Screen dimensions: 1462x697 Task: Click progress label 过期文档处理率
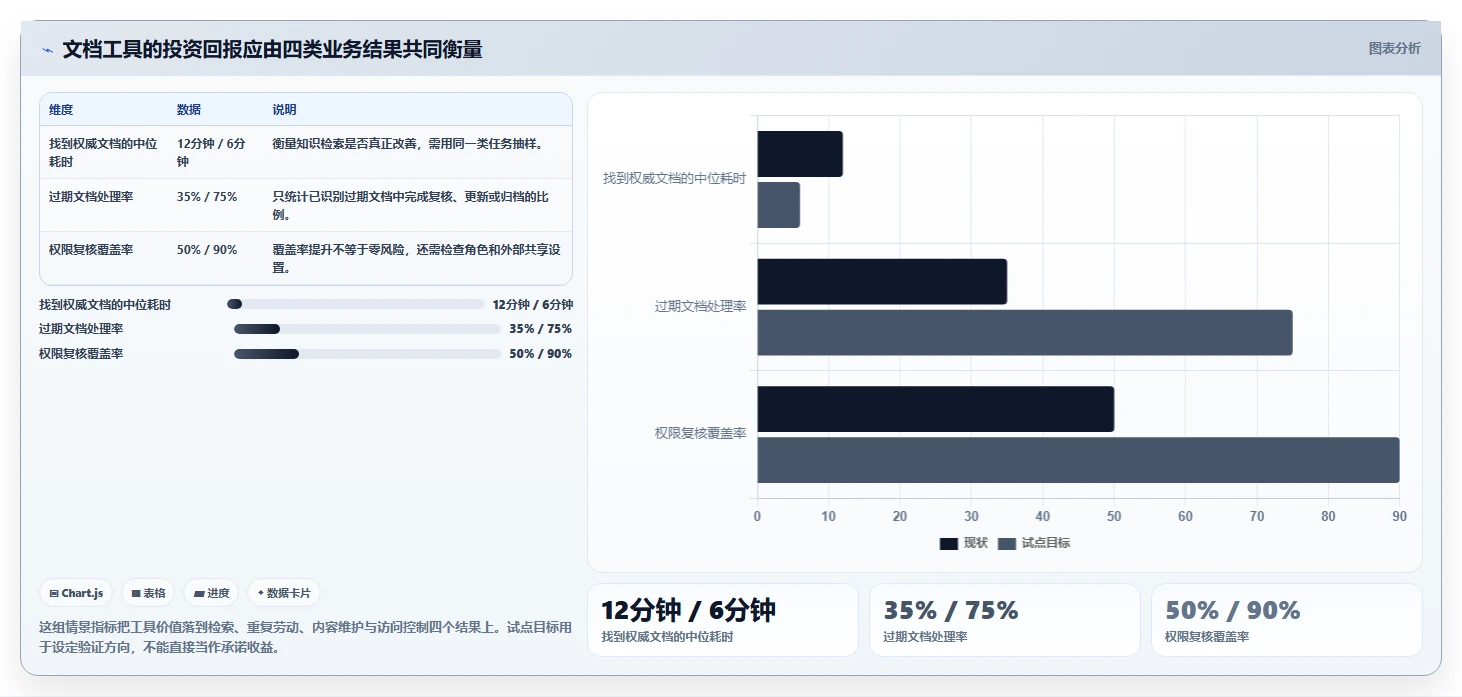tap(81, 329)
